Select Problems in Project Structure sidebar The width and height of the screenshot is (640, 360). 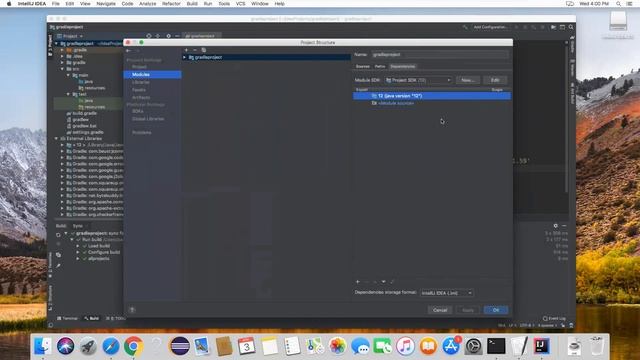(x=142, y=133)
